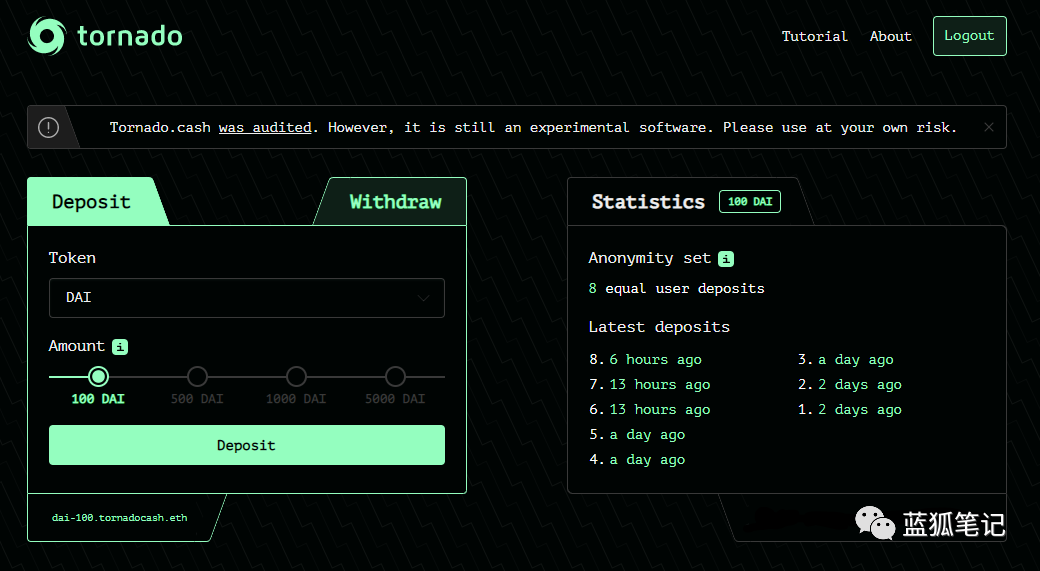Select the 100 DAI amount option
The image size is (1040, 571).
click(98, 377)
